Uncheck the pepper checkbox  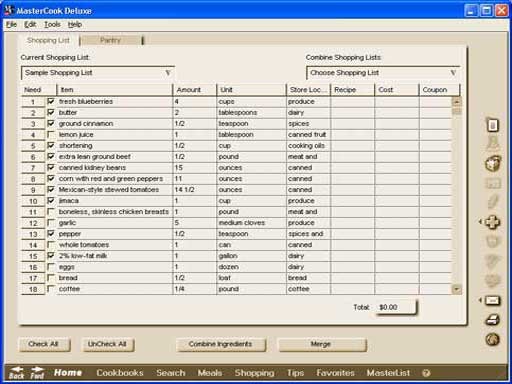(x=51, y=233)
